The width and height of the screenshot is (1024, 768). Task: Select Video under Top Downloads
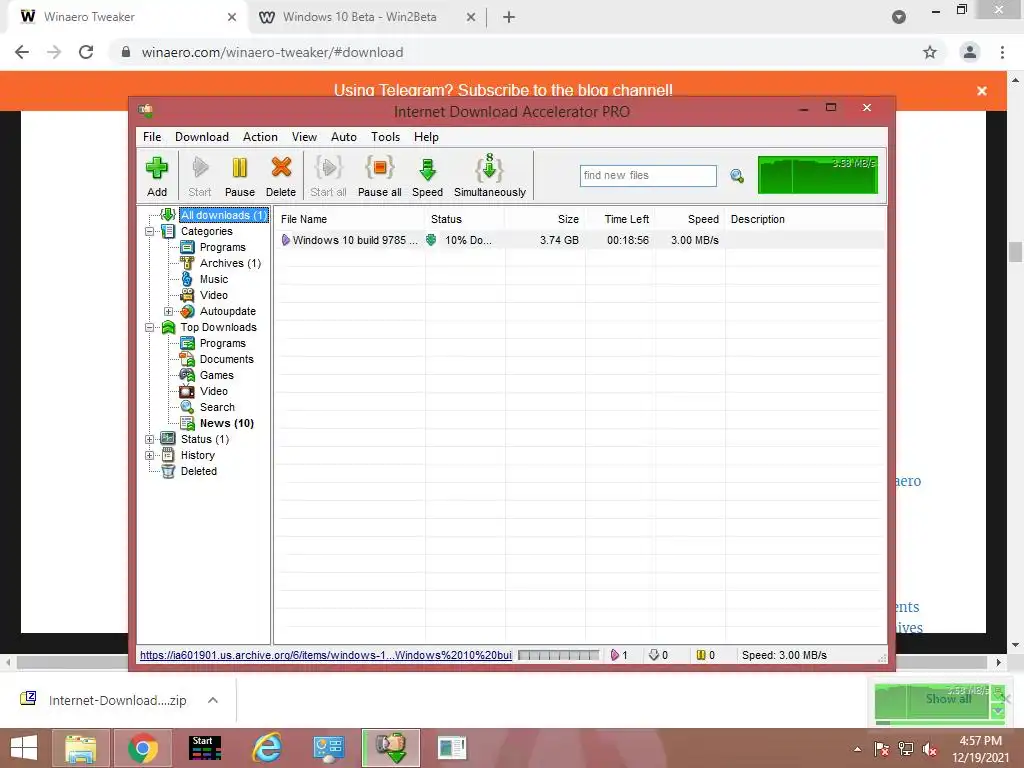(x=214, y=391)
